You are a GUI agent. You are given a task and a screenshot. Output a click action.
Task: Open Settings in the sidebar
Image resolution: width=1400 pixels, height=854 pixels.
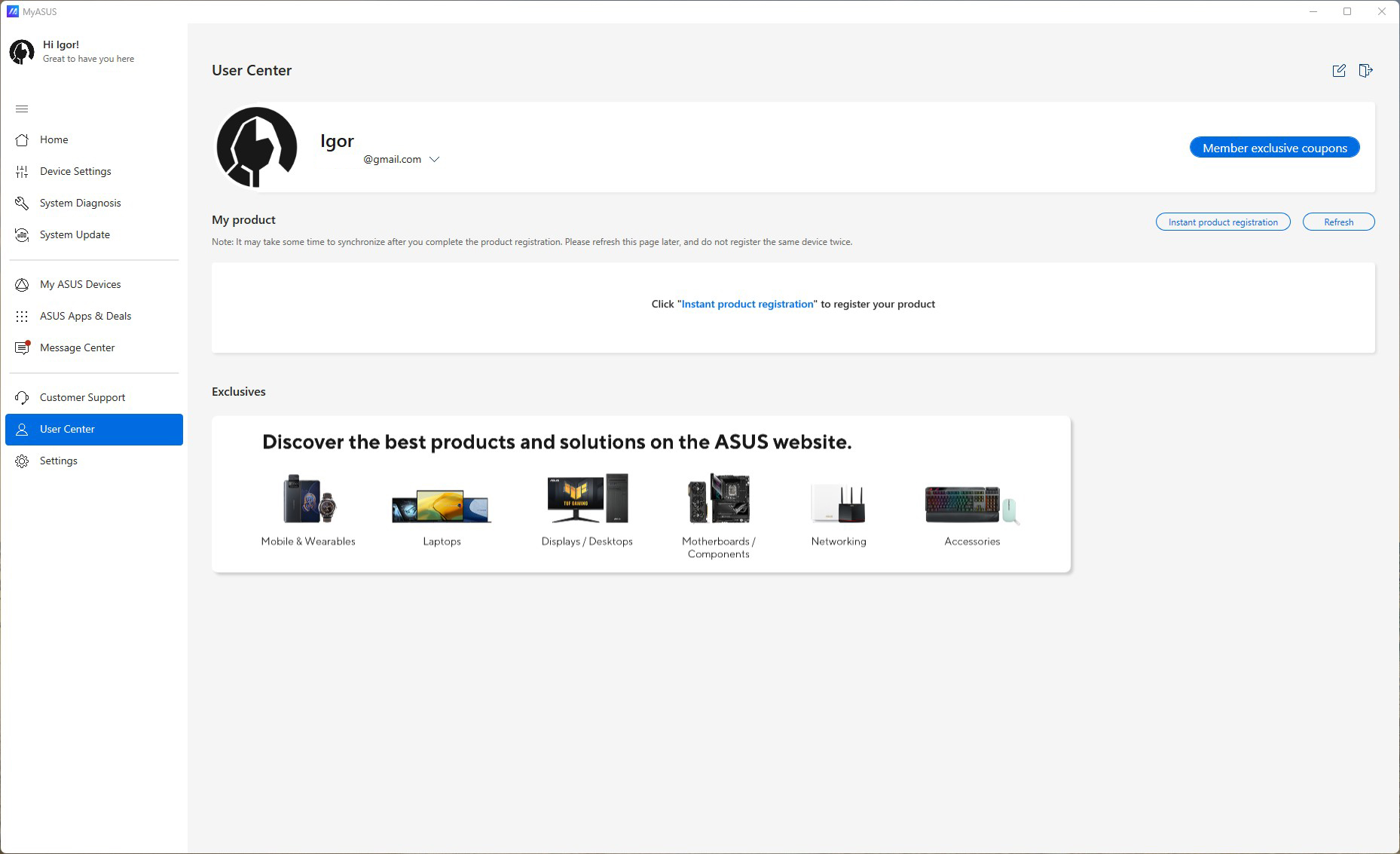[94, 461]
